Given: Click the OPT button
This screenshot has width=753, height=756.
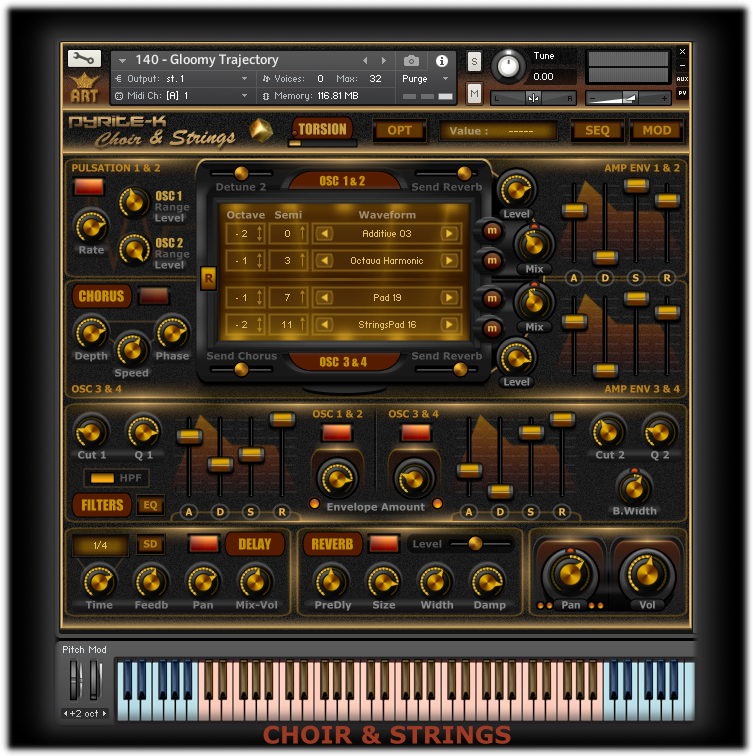Looking at the screenshot, I should coord(399,130).
